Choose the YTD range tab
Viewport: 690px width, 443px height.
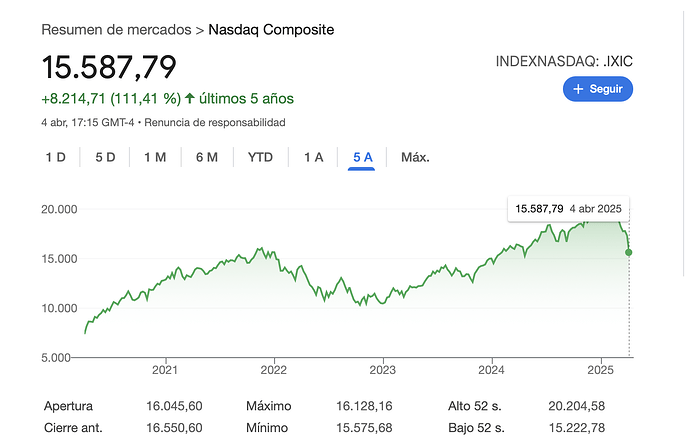pyautogui.click(x=260, y=157)
